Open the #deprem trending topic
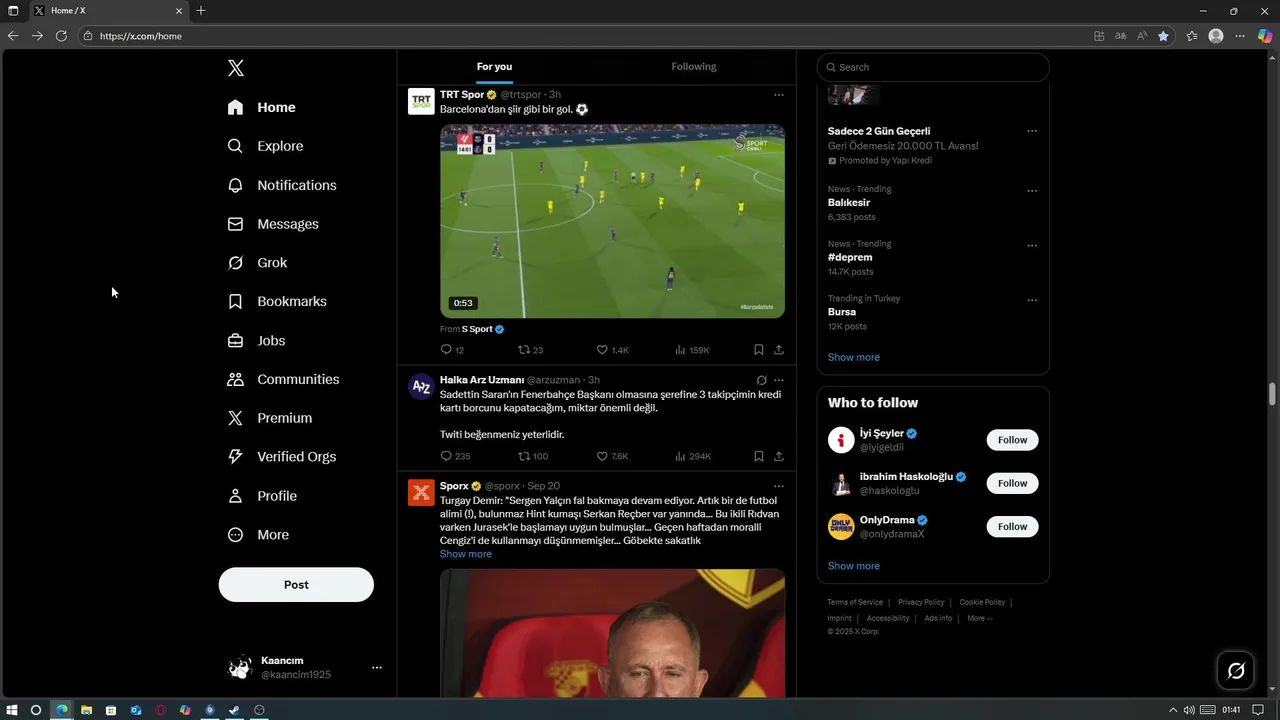 pyautogui.click(x=850, y=257)
